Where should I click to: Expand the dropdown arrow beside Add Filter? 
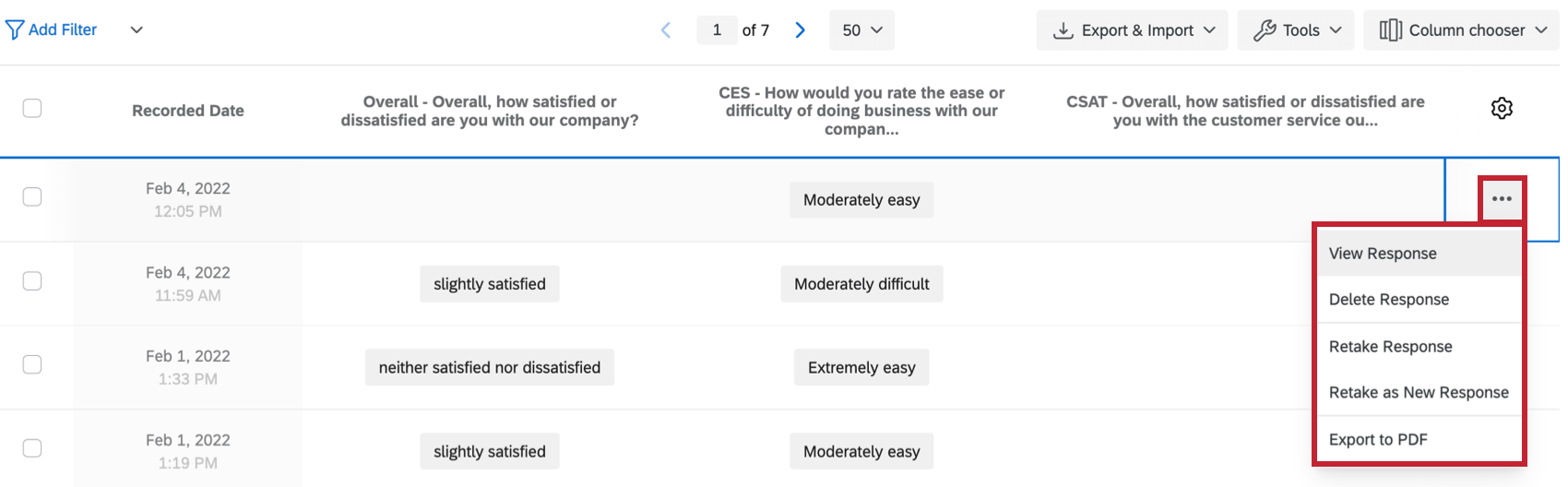(137, 30)
